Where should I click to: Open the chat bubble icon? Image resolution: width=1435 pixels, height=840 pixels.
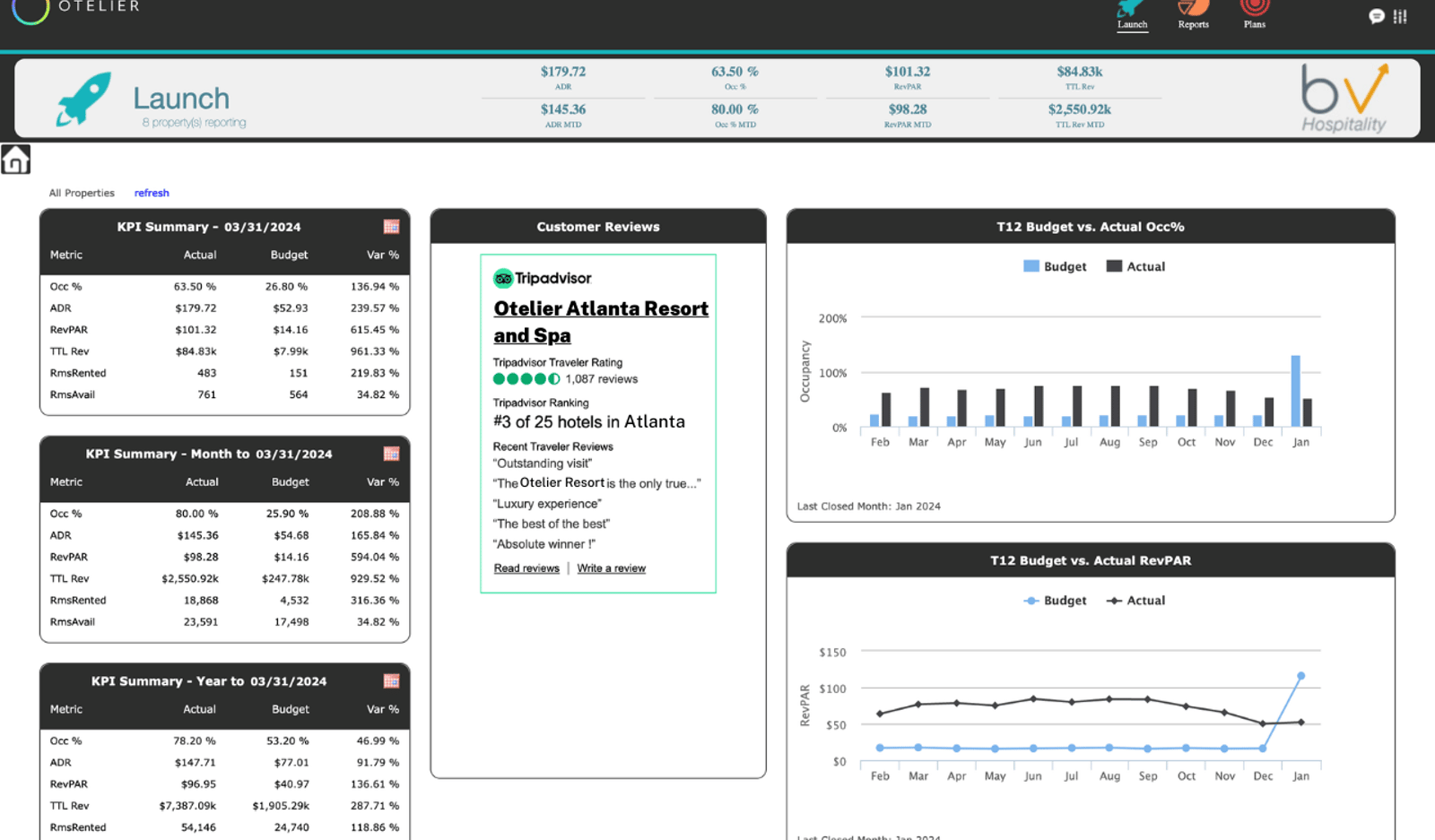click(x=1377, y=16)
